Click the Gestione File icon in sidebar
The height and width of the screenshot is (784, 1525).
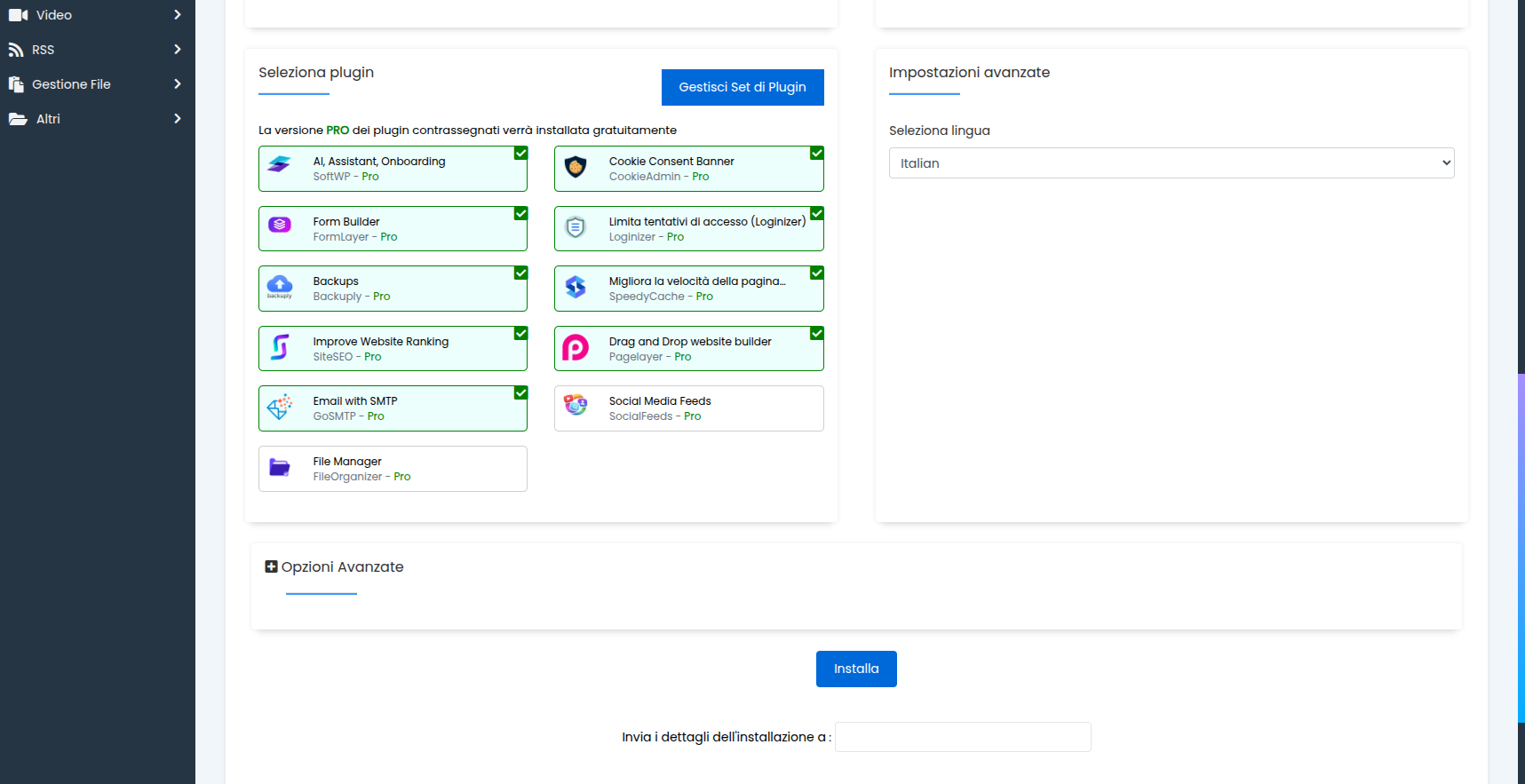coord(16,84)
